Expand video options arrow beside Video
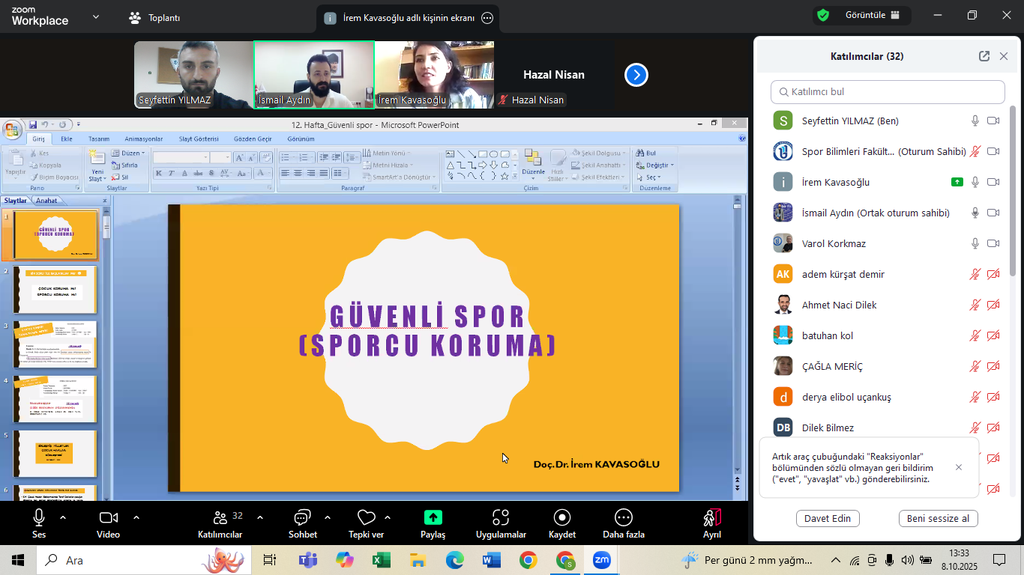Screen dimensions: 1024x575 point(136,518)
